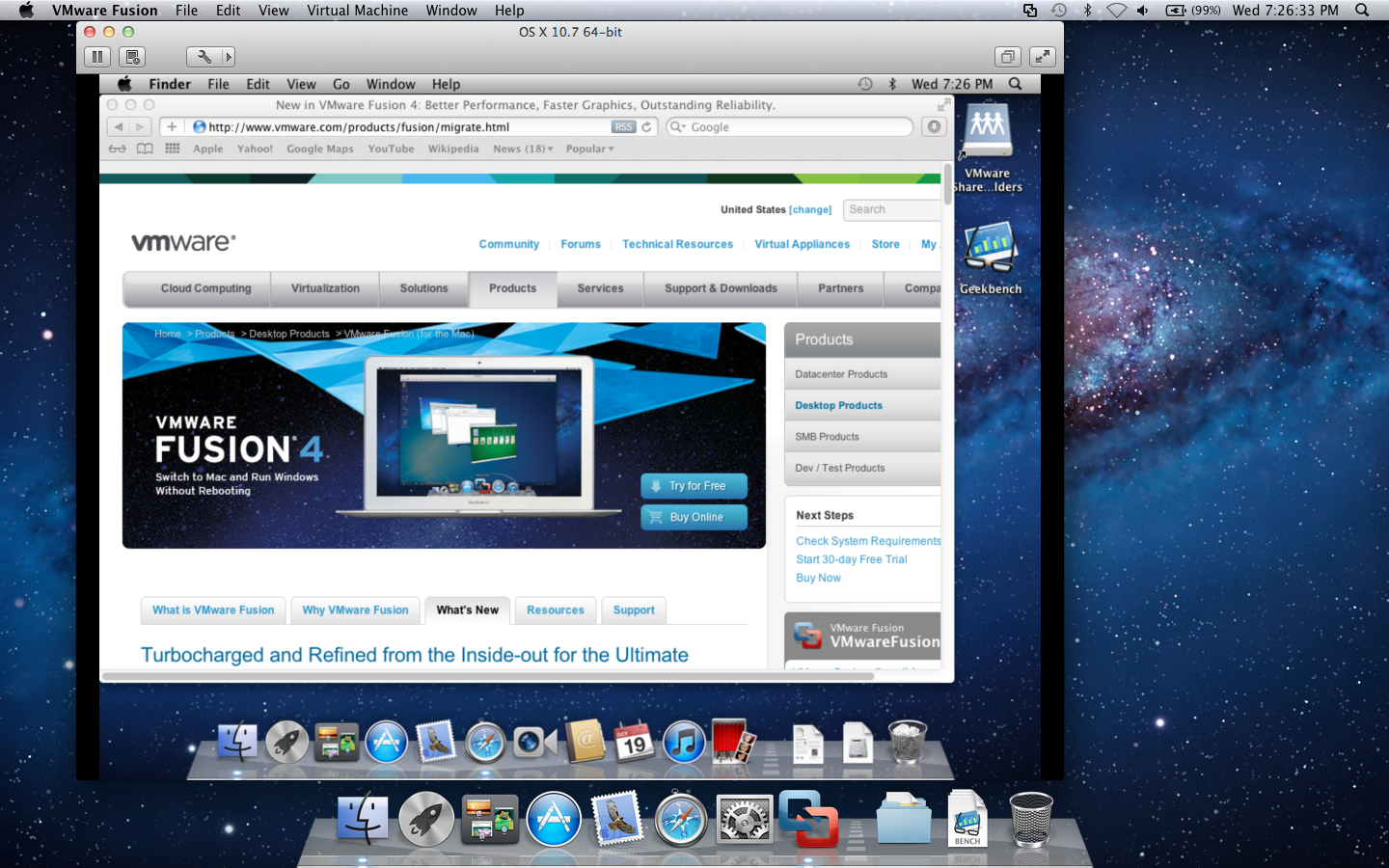Open the Geekbench desktop icon
Viewport: 1389px width, 868px height.
(x=990, y=250)
